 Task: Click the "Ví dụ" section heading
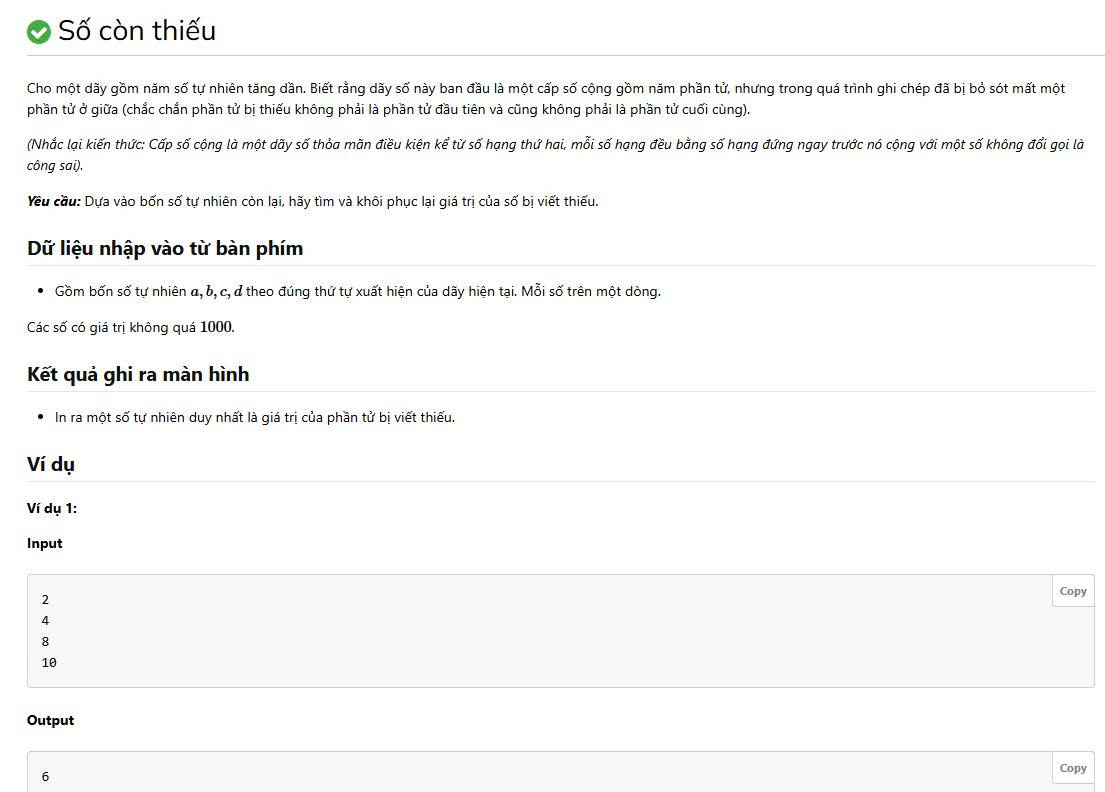click(x=51, y=464)
